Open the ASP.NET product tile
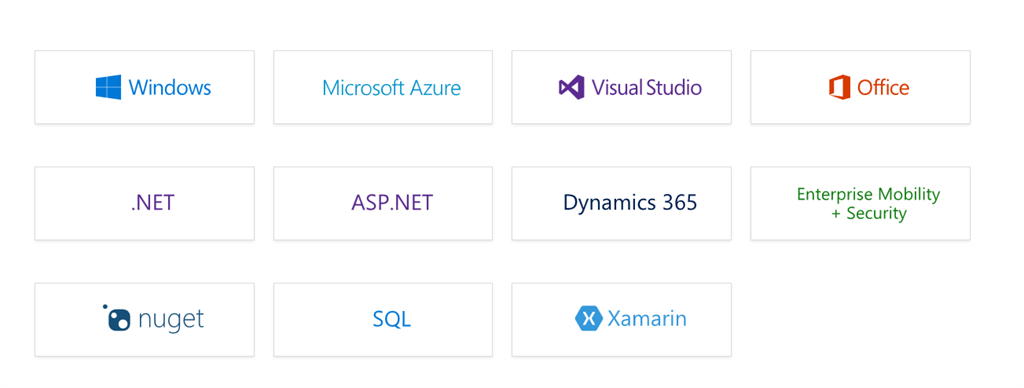1024x388 pixels. pos(383,203)
